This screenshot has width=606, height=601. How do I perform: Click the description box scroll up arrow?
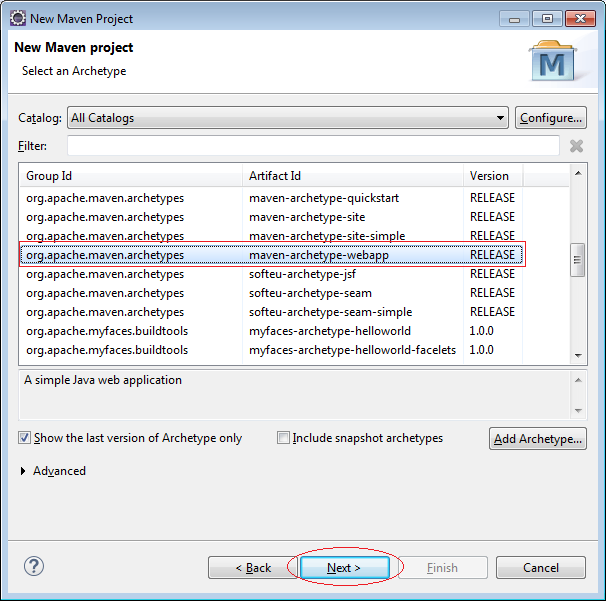click(578, 380)
